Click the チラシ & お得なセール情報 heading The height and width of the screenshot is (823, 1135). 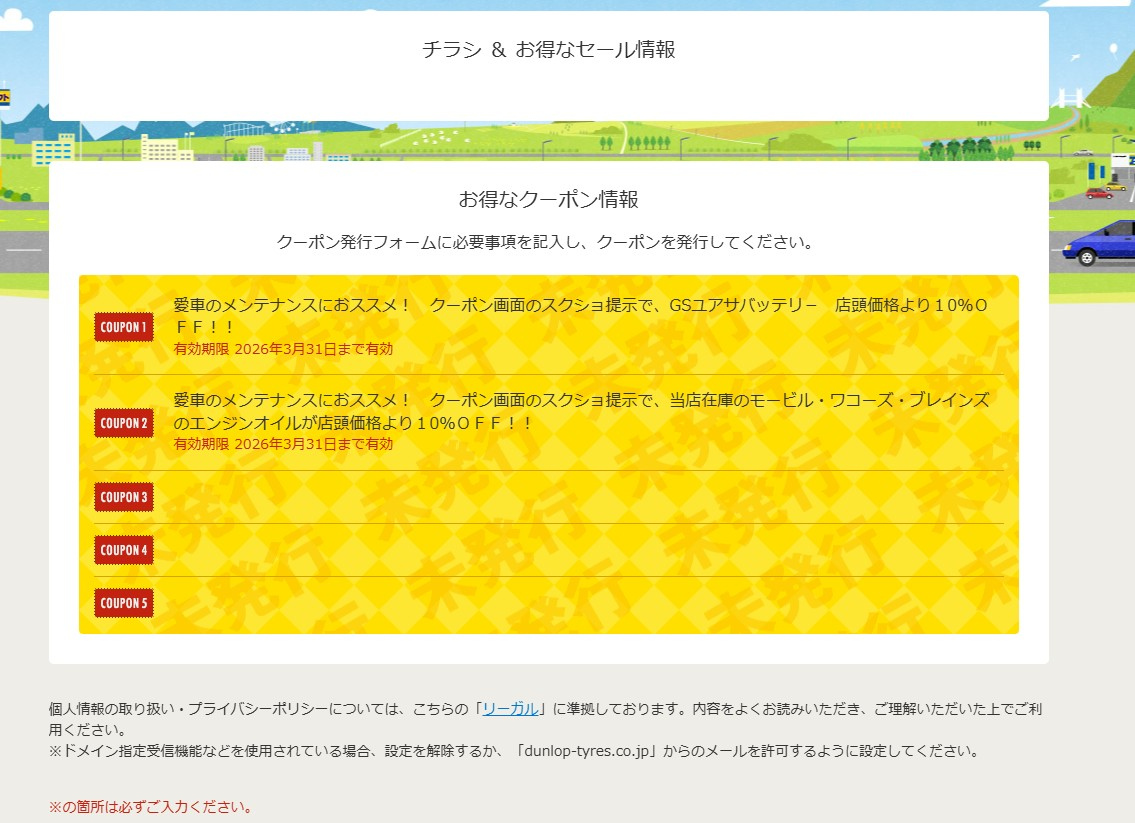548,50
